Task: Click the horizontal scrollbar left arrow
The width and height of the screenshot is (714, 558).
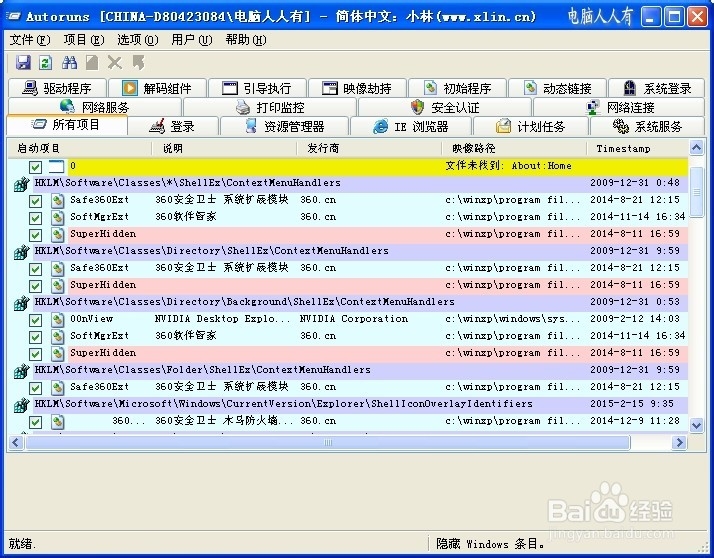Action: point(16,442)
